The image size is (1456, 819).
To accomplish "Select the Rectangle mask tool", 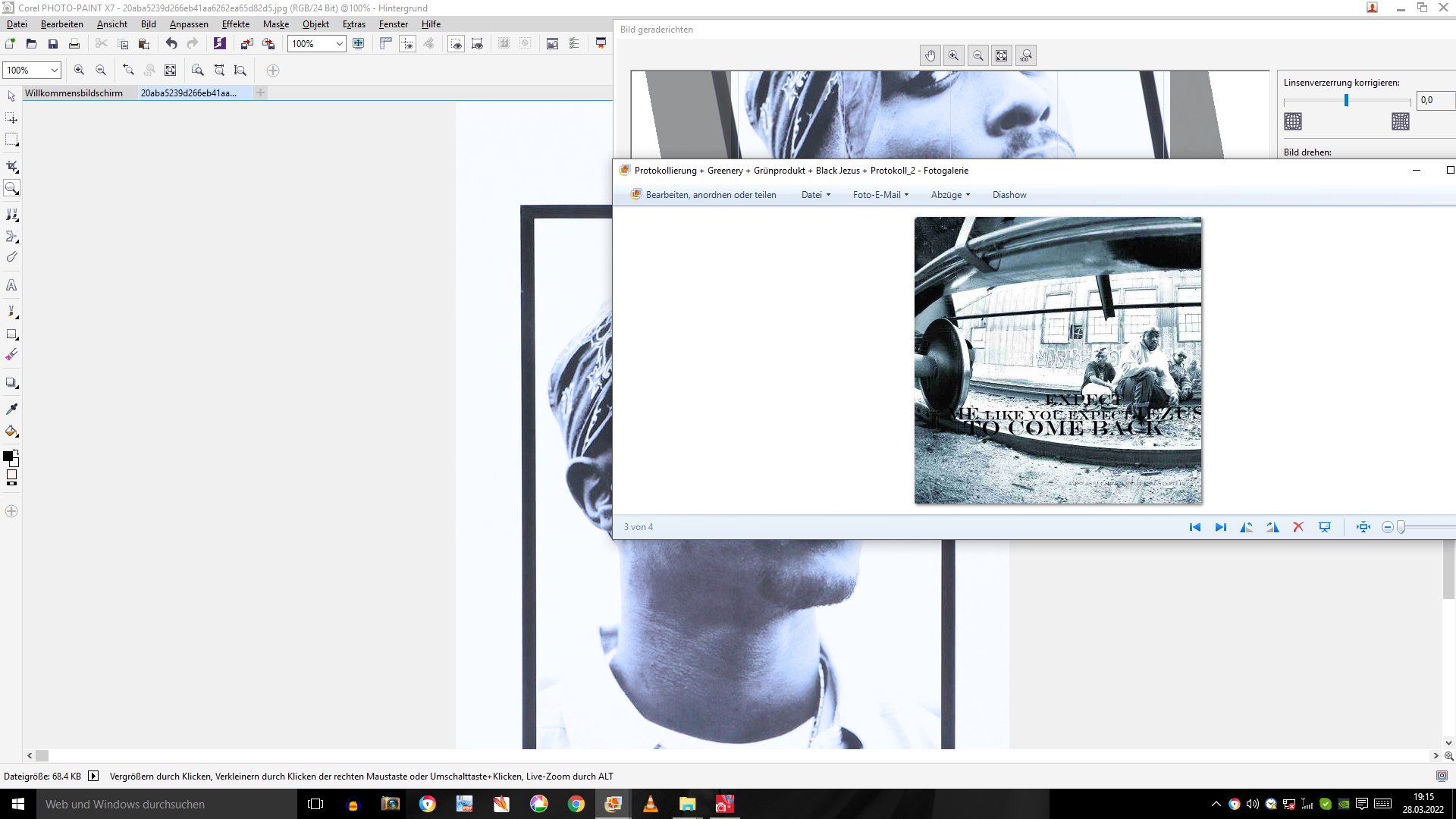I will tap(11, 140).
